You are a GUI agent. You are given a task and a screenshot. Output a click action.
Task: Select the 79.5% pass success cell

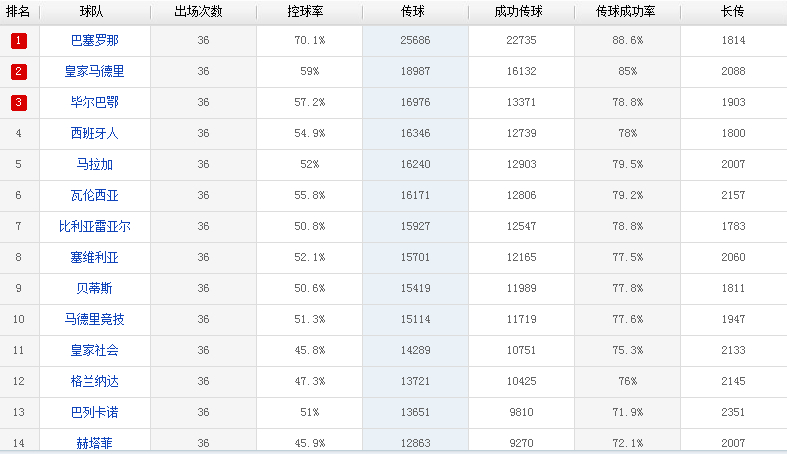tap(627, 165)
